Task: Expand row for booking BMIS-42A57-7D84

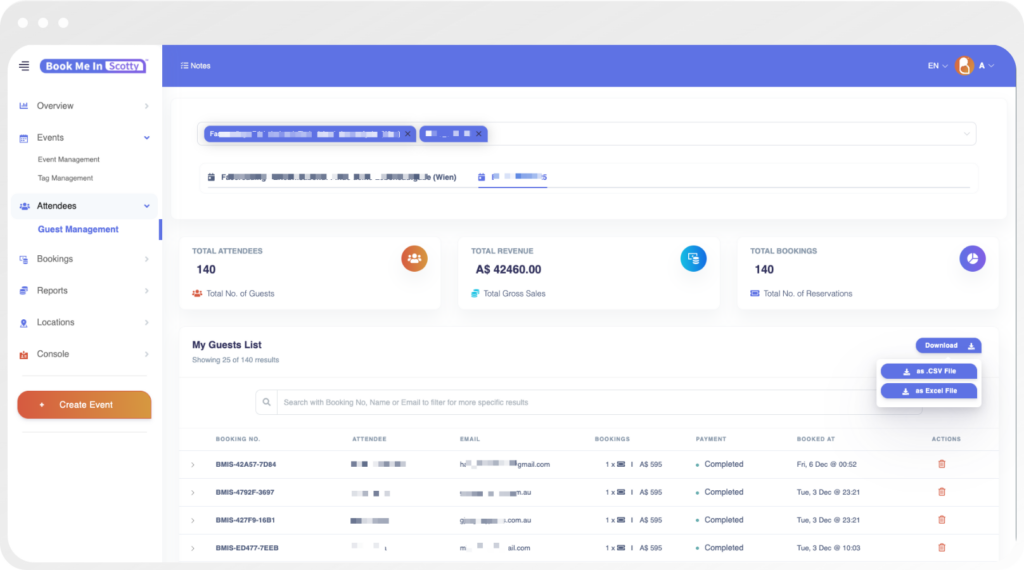Action: coord(192,465)
